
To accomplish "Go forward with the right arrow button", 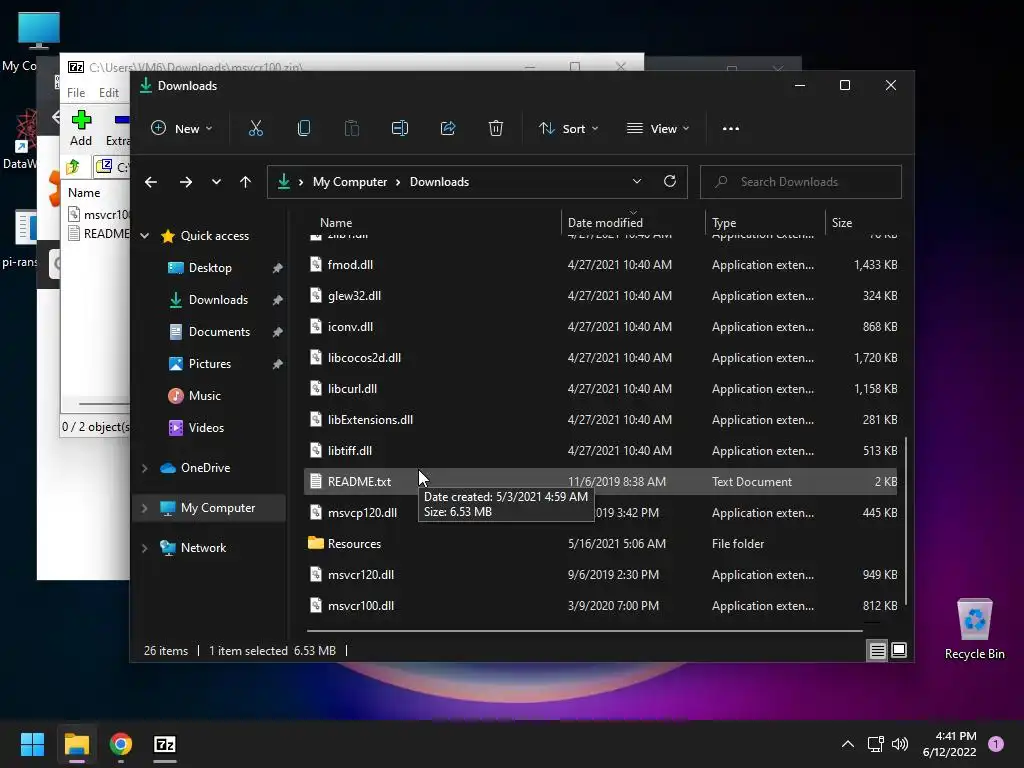I will 185,182.
